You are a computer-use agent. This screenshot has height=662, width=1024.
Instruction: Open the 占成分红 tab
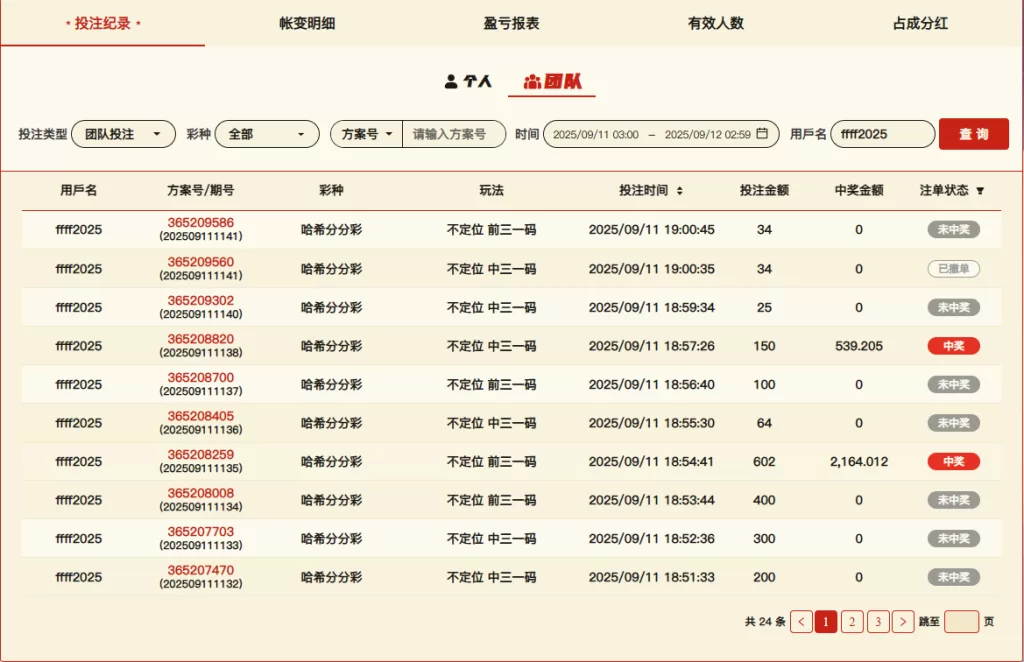pyautogui.click(x=920, y=23)
